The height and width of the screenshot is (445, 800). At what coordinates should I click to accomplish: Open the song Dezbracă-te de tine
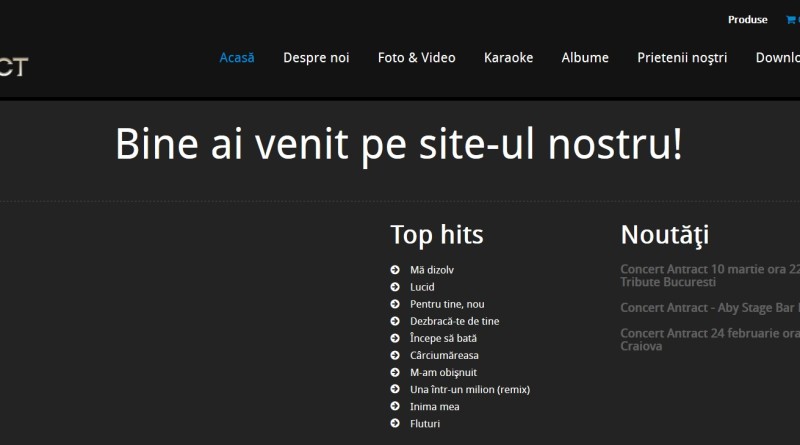(x=454, y=321)
